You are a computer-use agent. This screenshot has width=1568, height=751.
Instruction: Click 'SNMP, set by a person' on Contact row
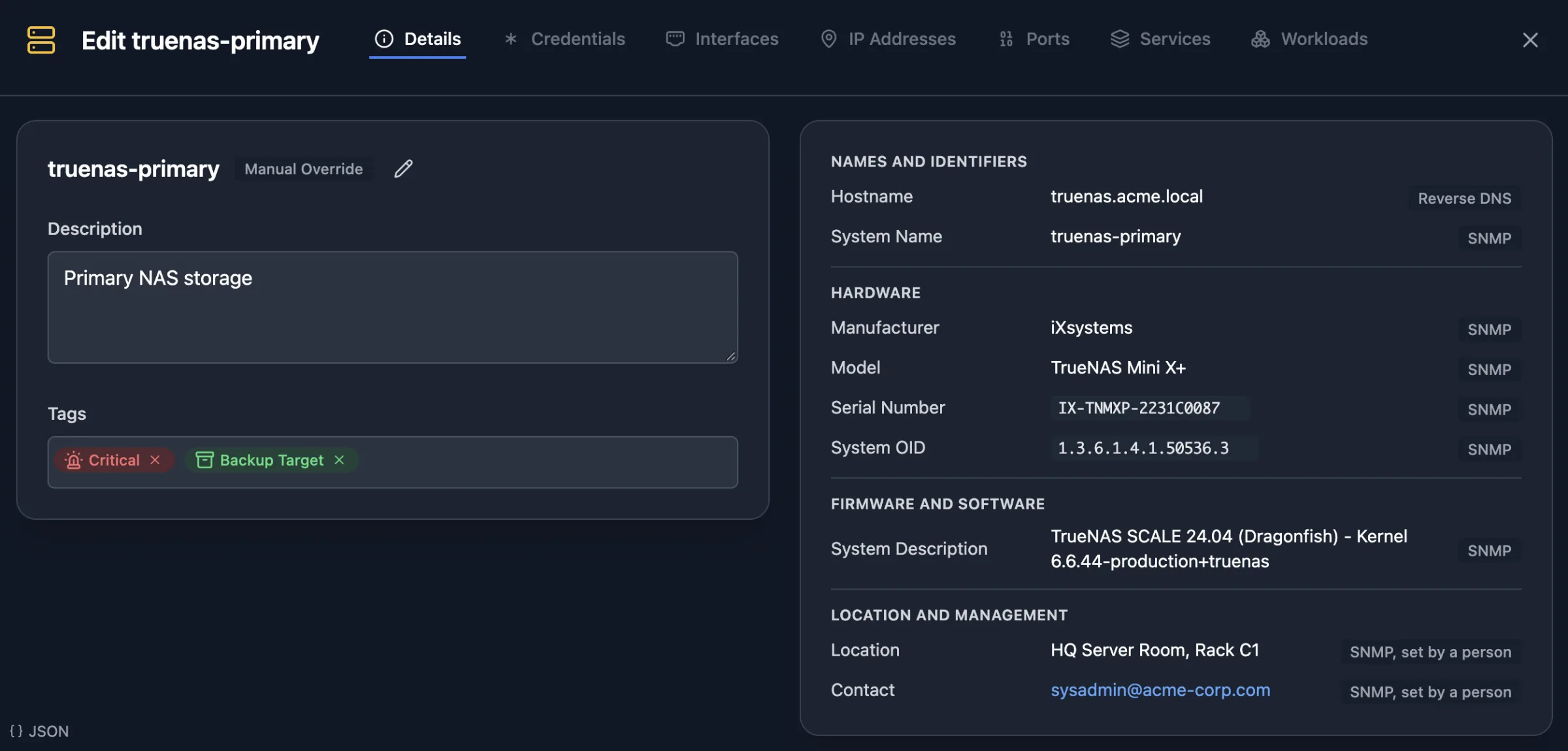(x=1430, y=692)
